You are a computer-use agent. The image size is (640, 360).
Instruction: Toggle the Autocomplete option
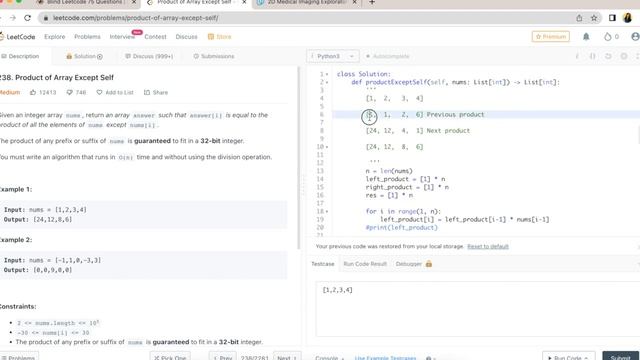pos(388,56)
